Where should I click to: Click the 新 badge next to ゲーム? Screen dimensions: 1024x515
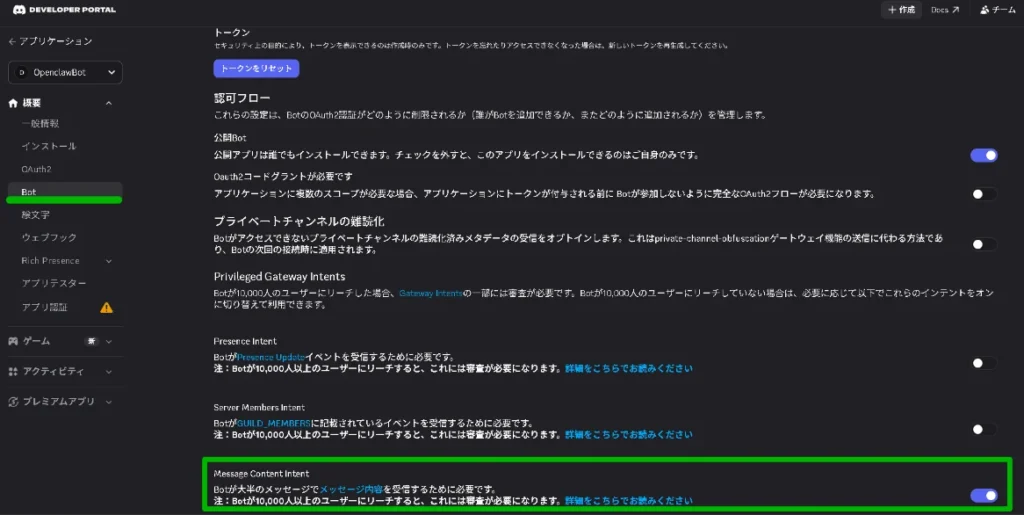click(x=91, y=341)
